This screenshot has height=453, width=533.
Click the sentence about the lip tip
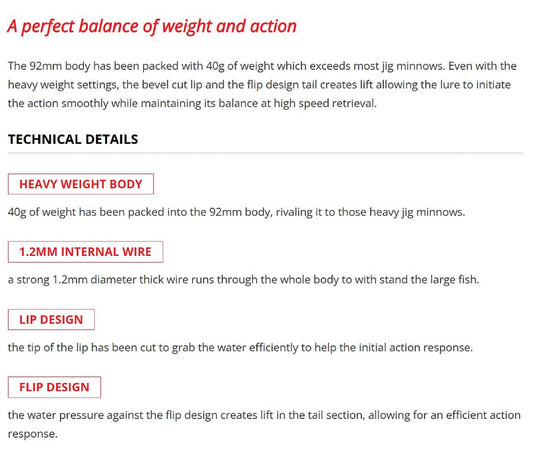(240, 348)
